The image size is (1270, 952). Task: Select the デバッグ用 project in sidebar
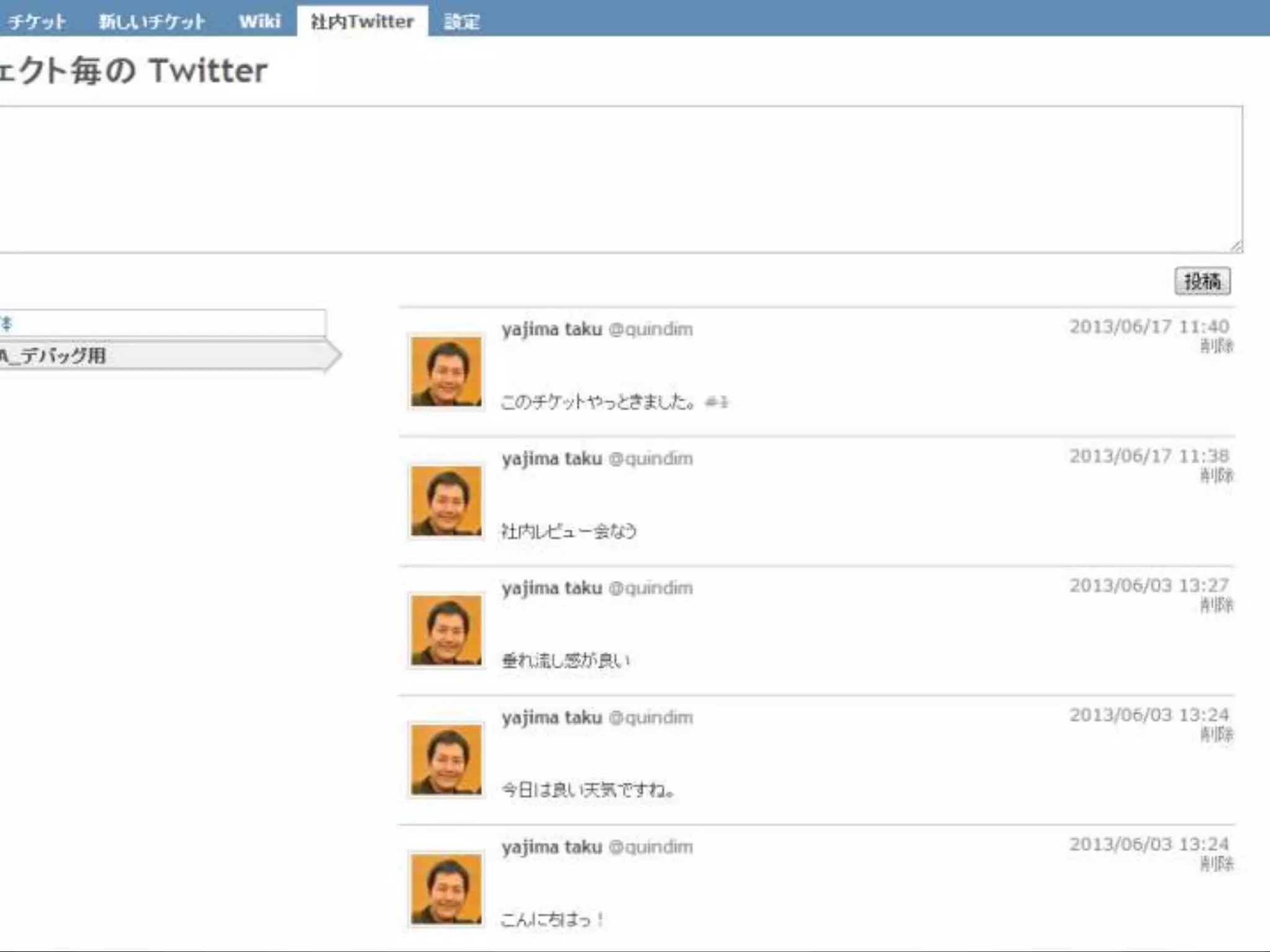tap(62, 356)
